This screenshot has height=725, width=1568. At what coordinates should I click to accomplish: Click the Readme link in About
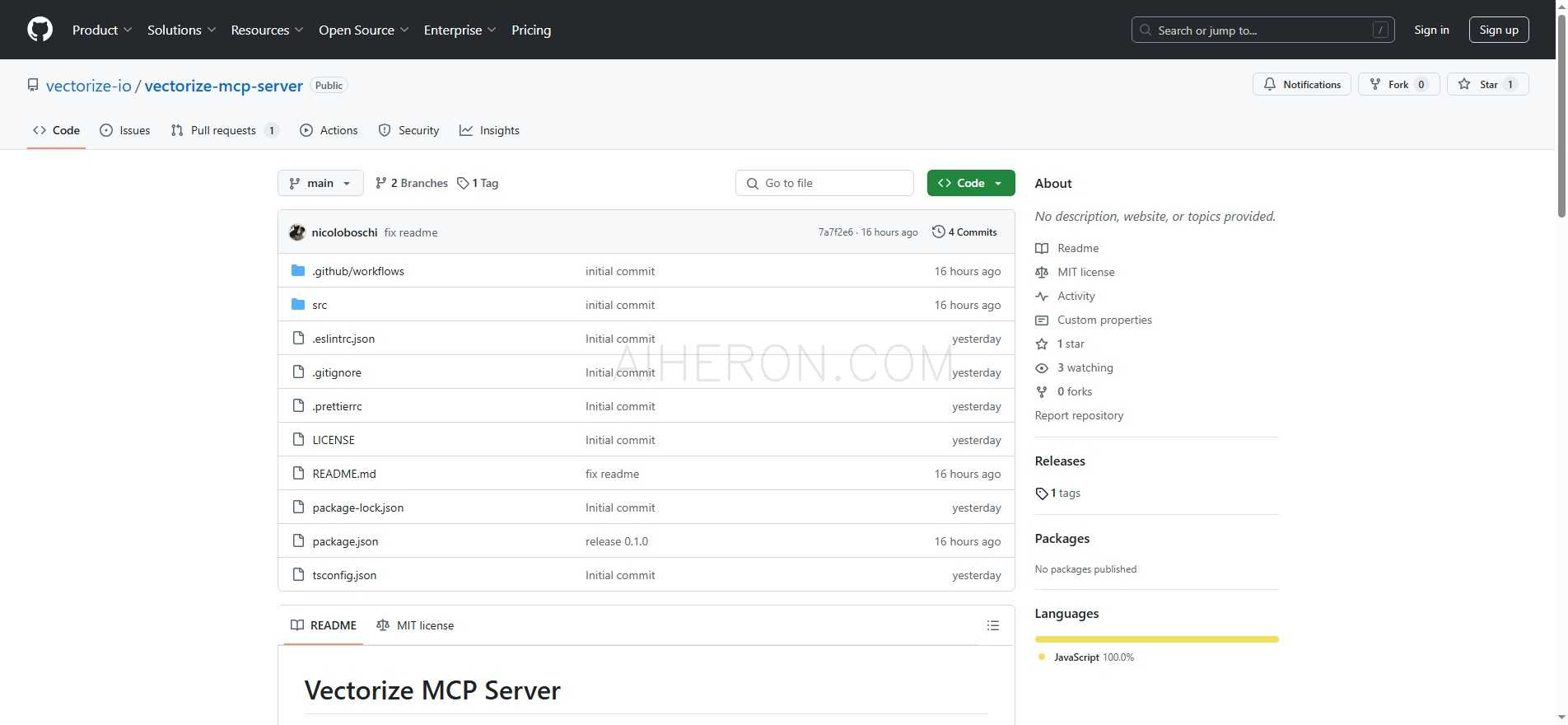(1078, 248)
